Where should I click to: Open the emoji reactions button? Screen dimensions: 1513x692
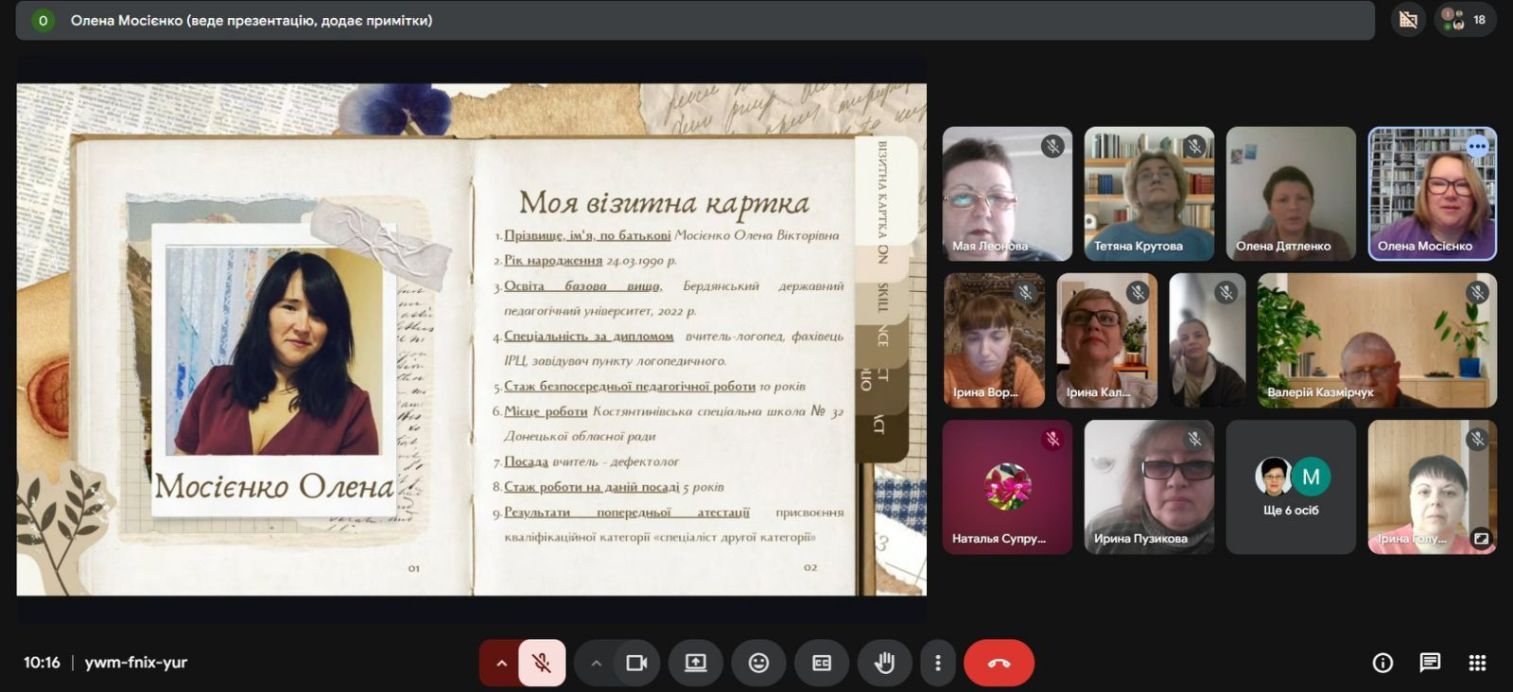(x=759, y=662)
